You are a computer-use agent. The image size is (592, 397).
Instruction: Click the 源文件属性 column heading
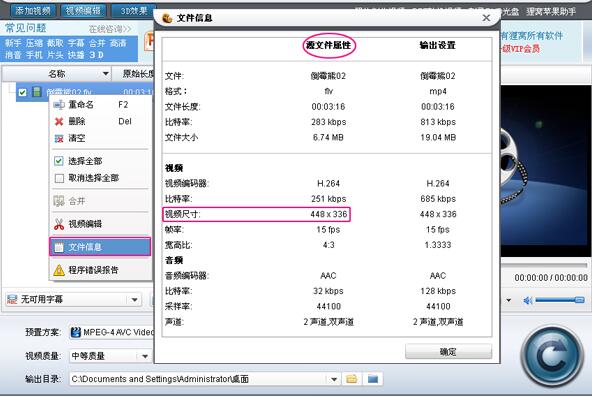pos(328,45)
